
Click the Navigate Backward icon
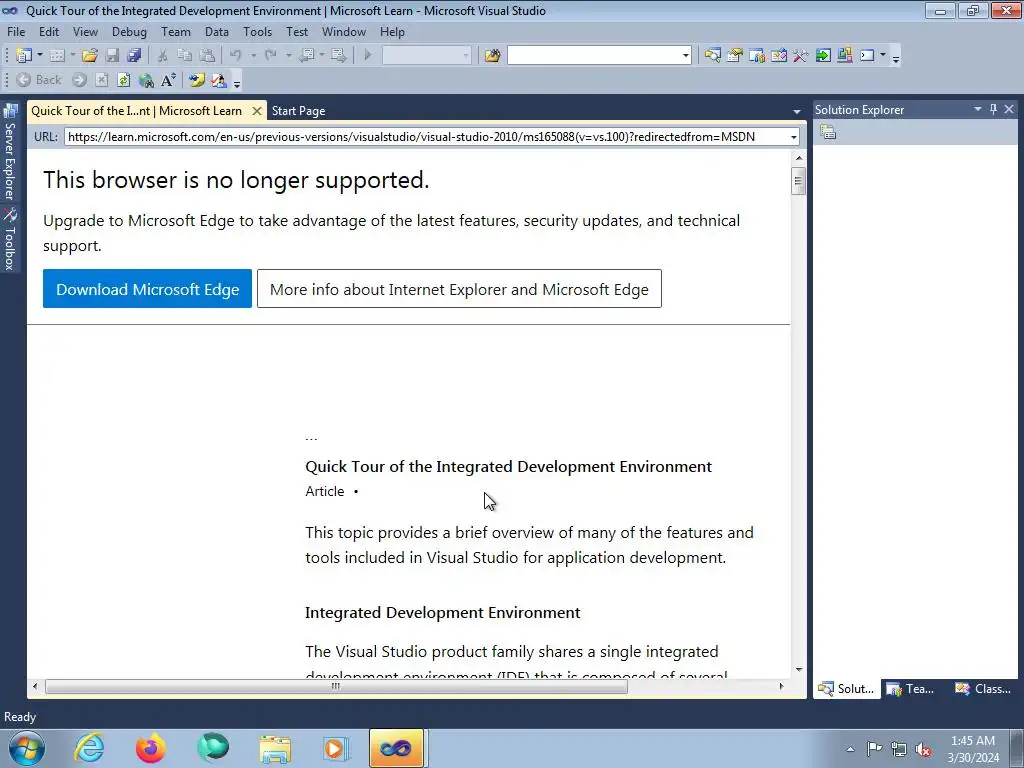(306, 56)
